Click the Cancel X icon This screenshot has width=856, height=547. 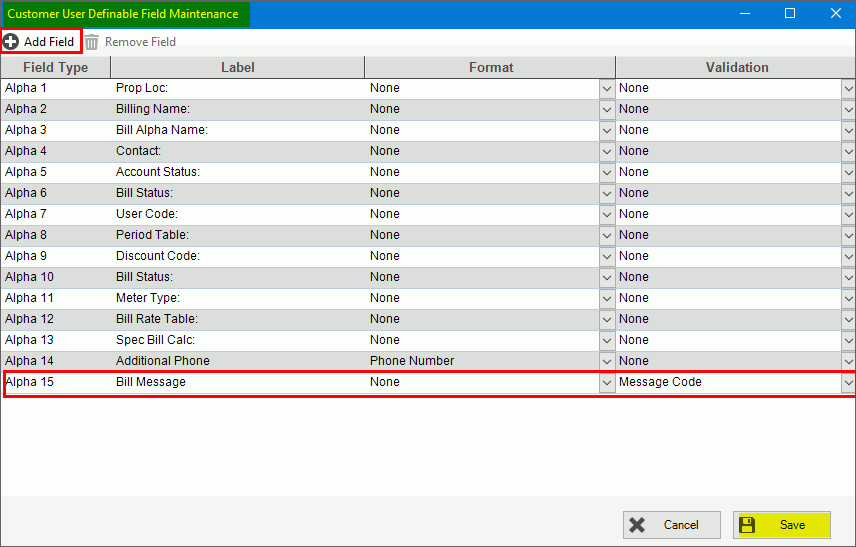tap(637, 525)
